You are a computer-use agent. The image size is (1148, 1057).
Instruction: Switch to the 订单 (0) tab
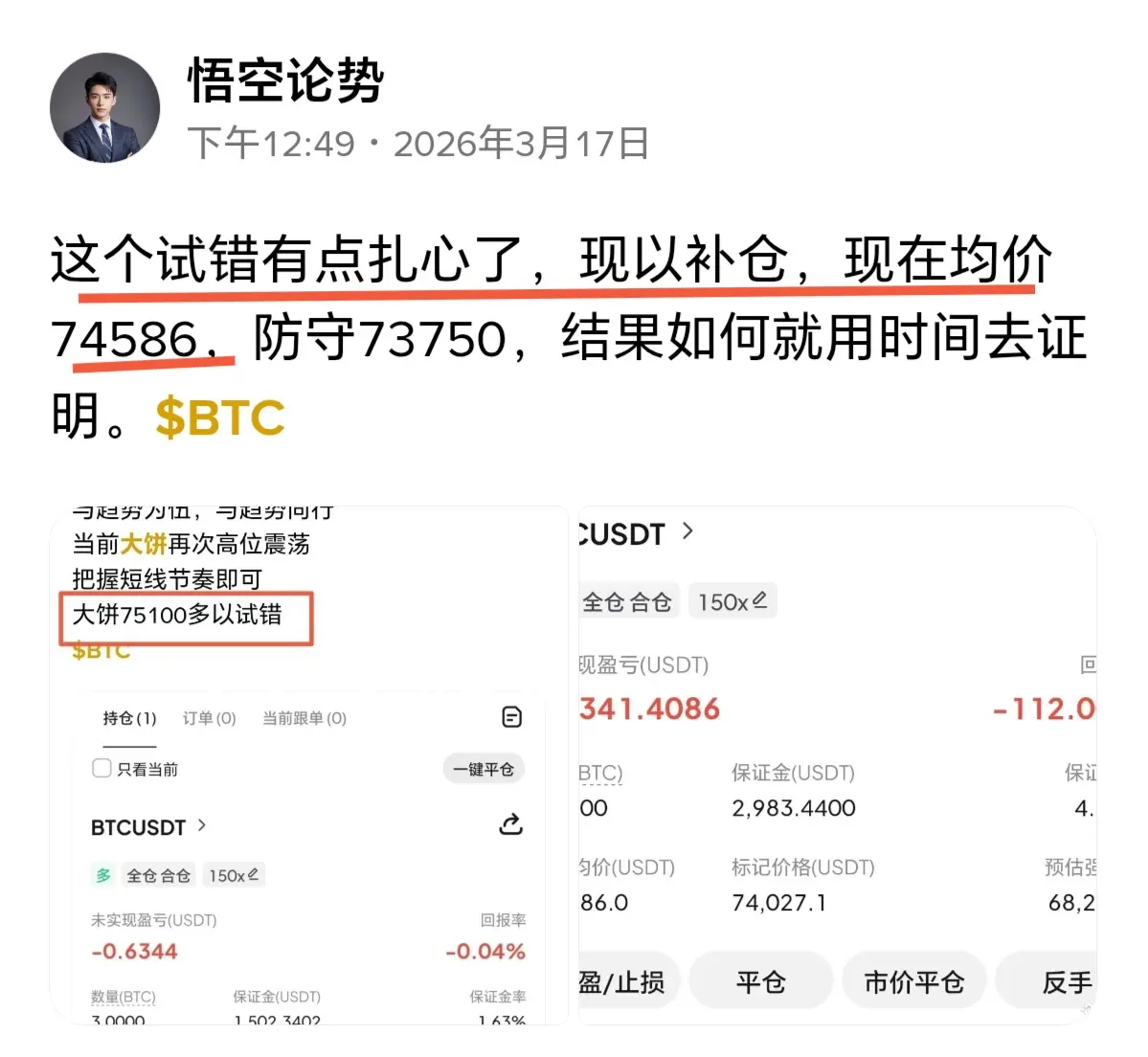click(210, 718)
